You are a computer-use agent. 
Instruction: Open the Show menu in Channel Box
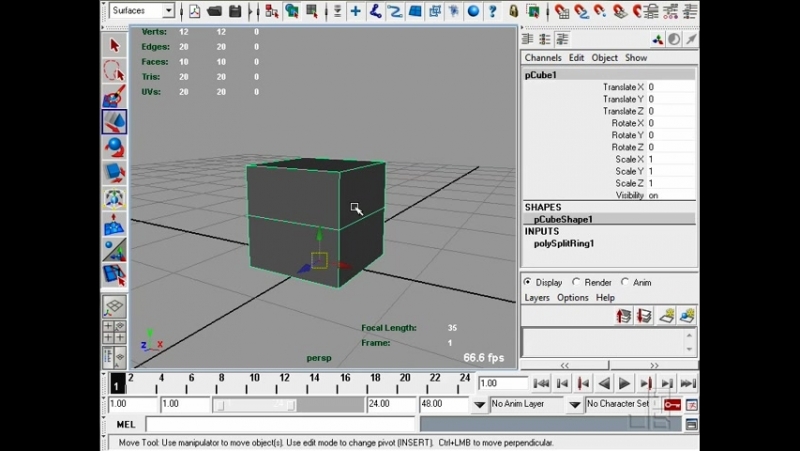tap(636, 58)
